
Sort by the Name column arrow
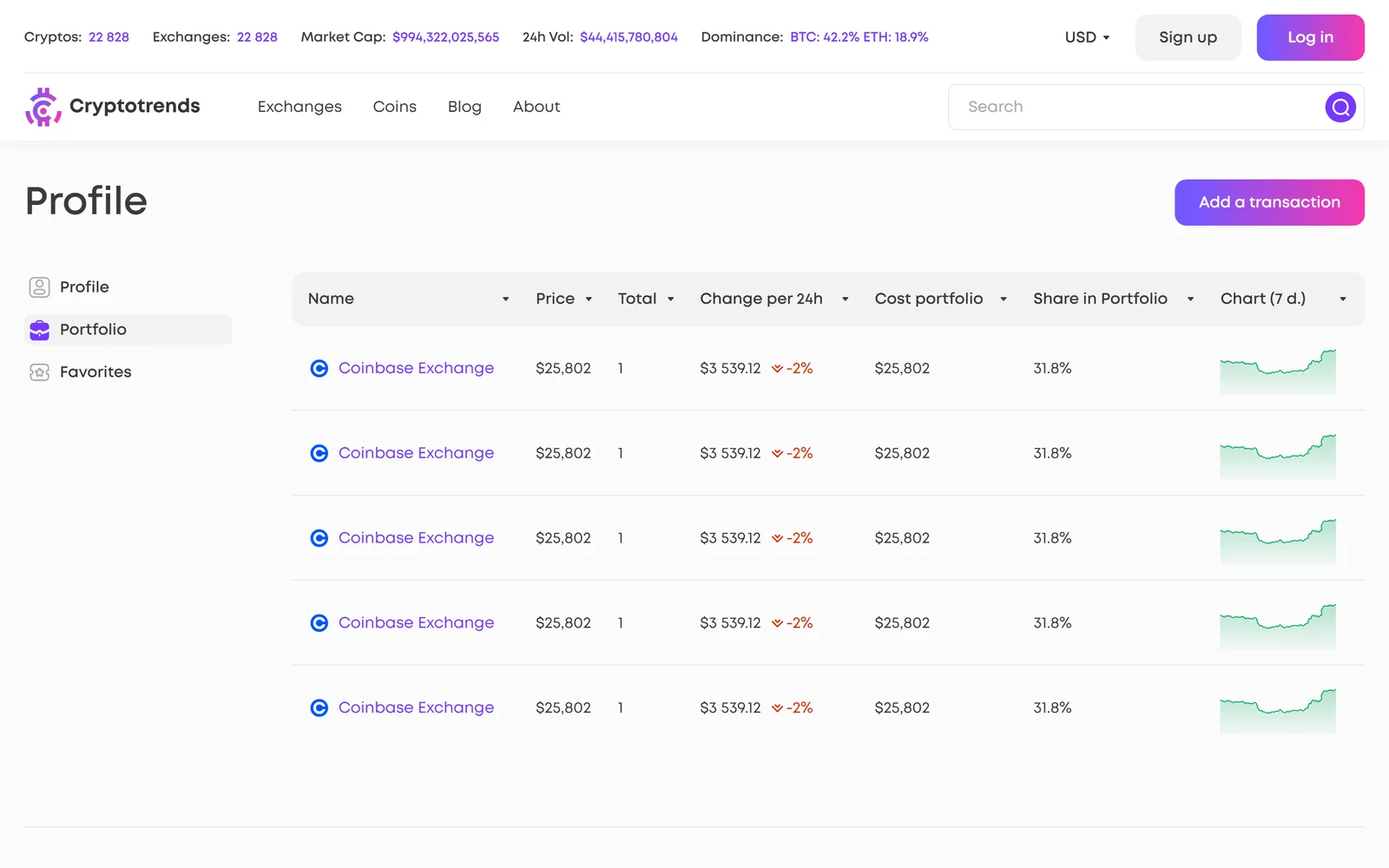click(x=505, y=299)
